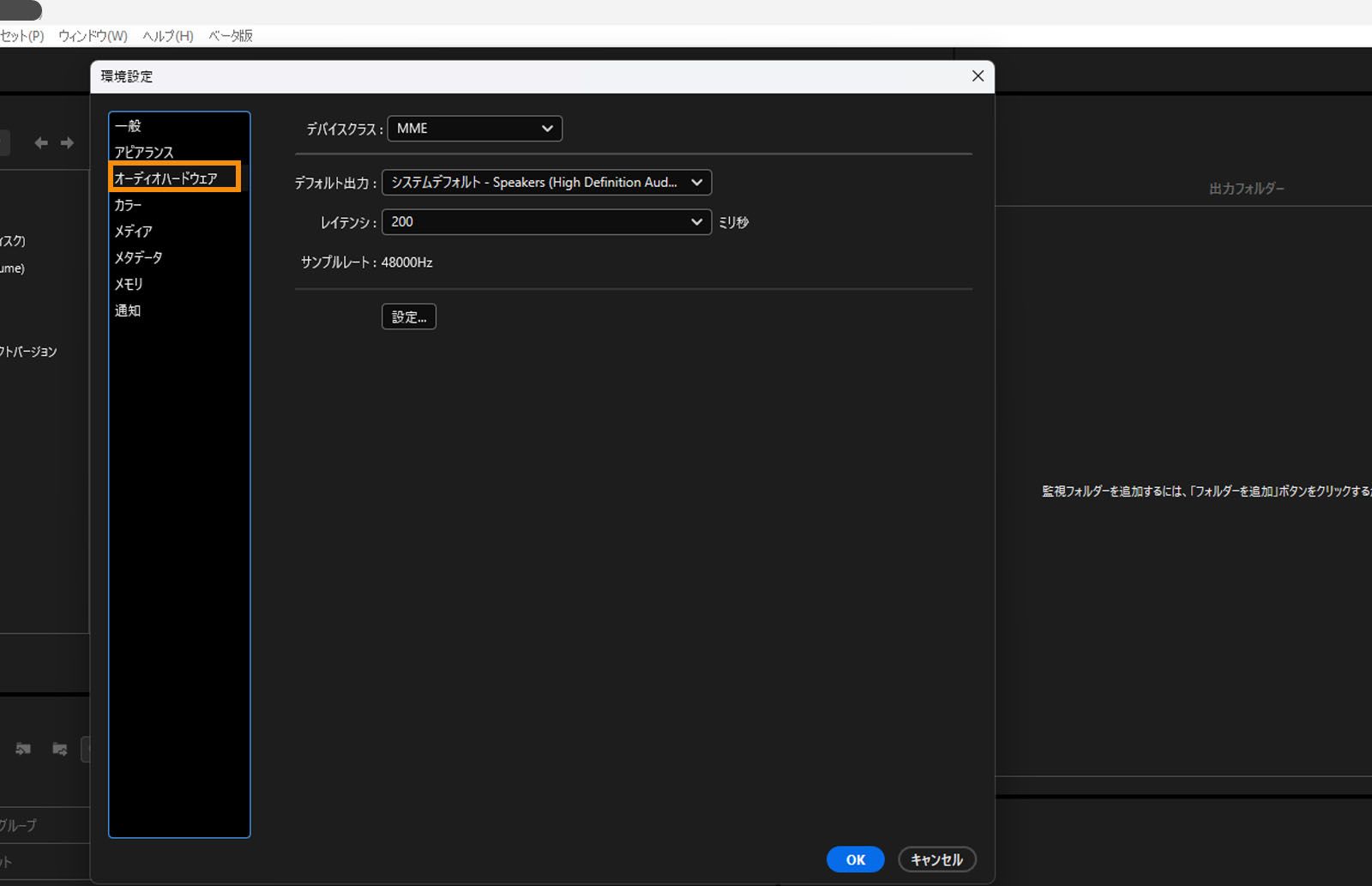The width and height of the screenshot is (1372, 886).
Task: Open the ヘルプ(H) menu
Action: tap(168, 36)
